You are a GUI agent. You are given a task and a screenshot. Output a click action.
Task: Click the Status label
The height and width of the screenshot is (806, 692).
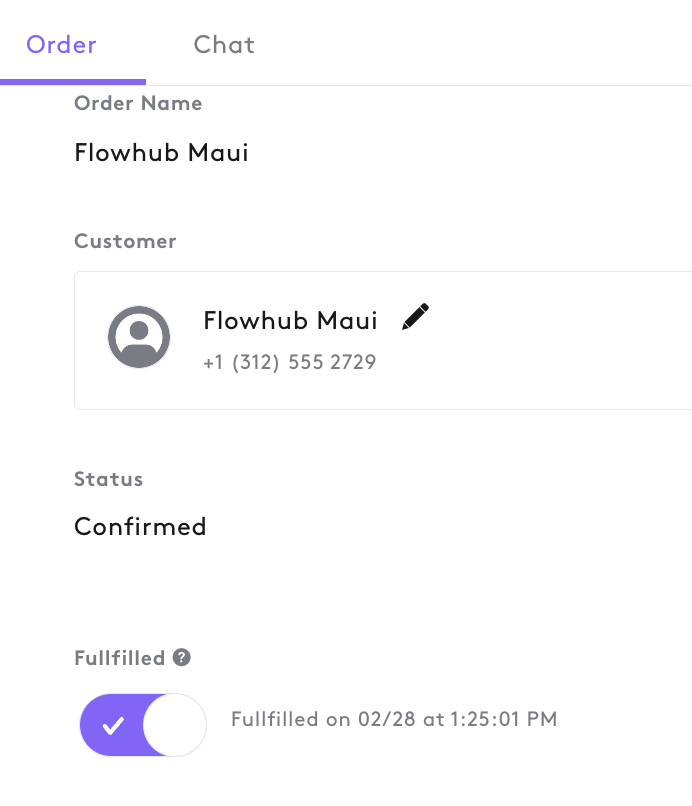click(108, 479)
